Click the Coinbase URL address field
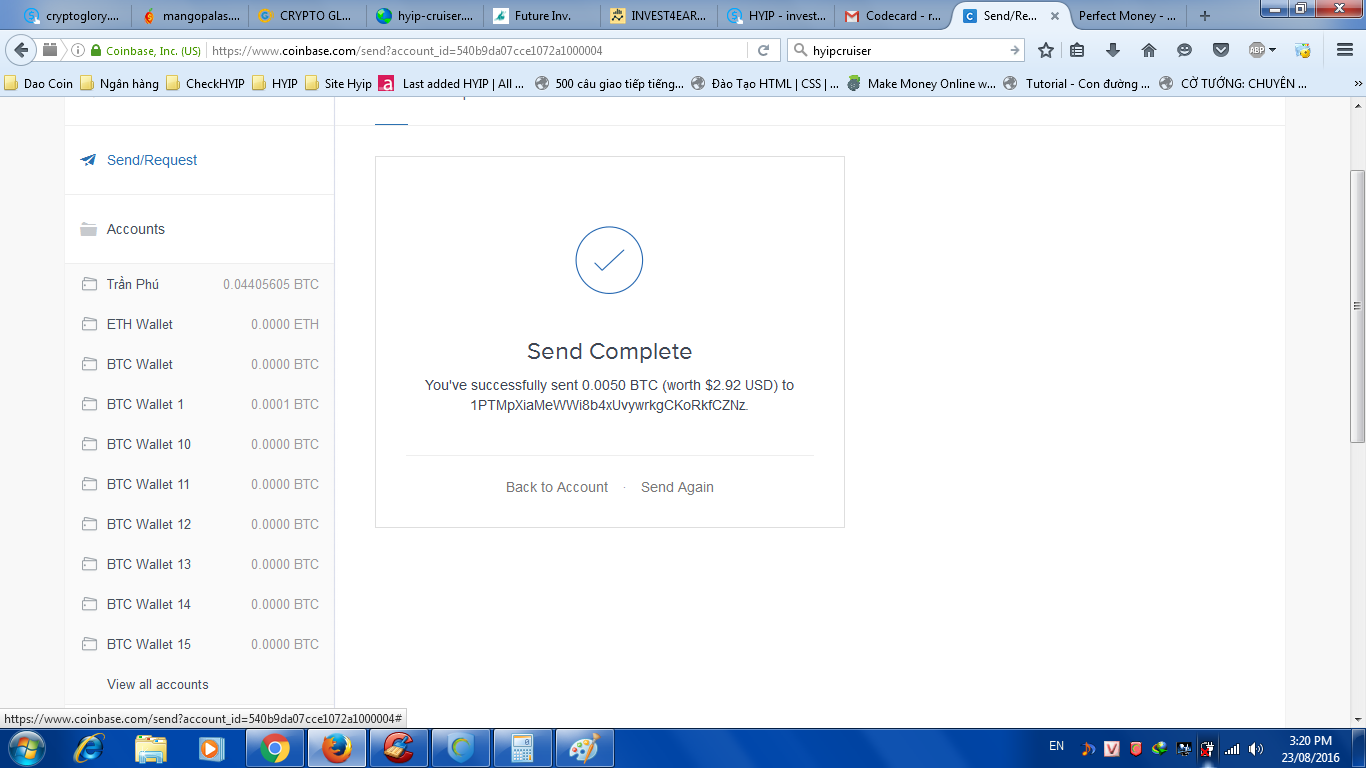This screenshot has width=1366, height=768. 476,50
